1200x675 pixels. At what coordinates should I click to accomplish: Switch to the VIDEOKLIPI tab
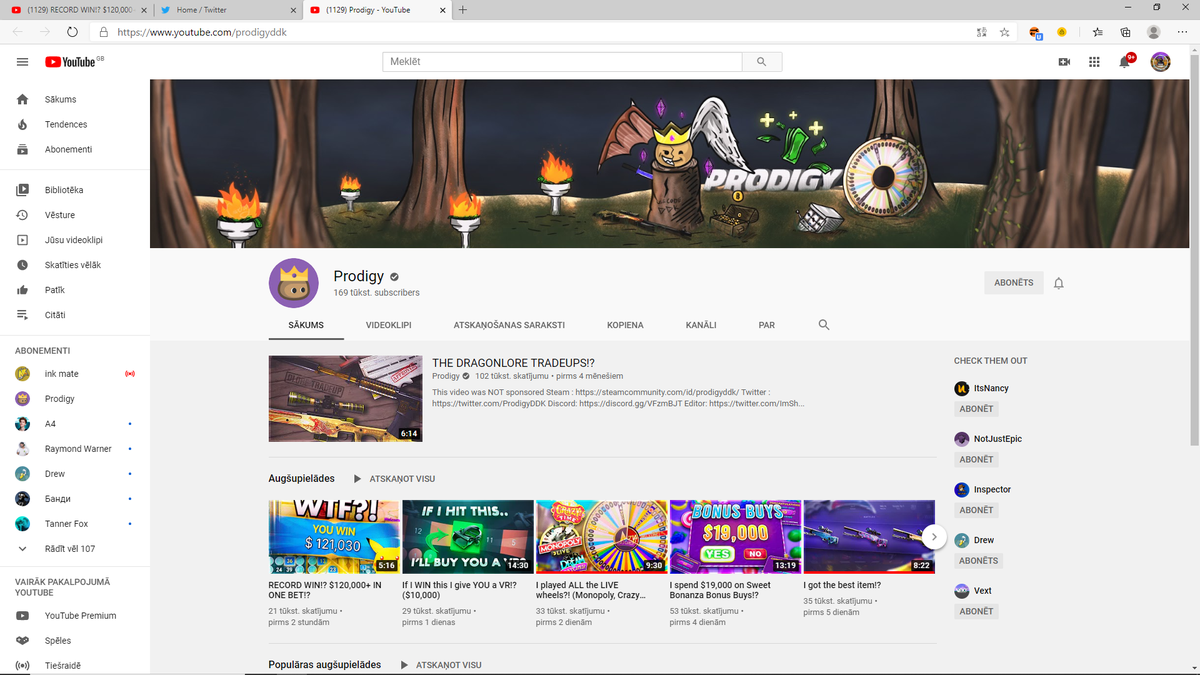coord(389,325)
